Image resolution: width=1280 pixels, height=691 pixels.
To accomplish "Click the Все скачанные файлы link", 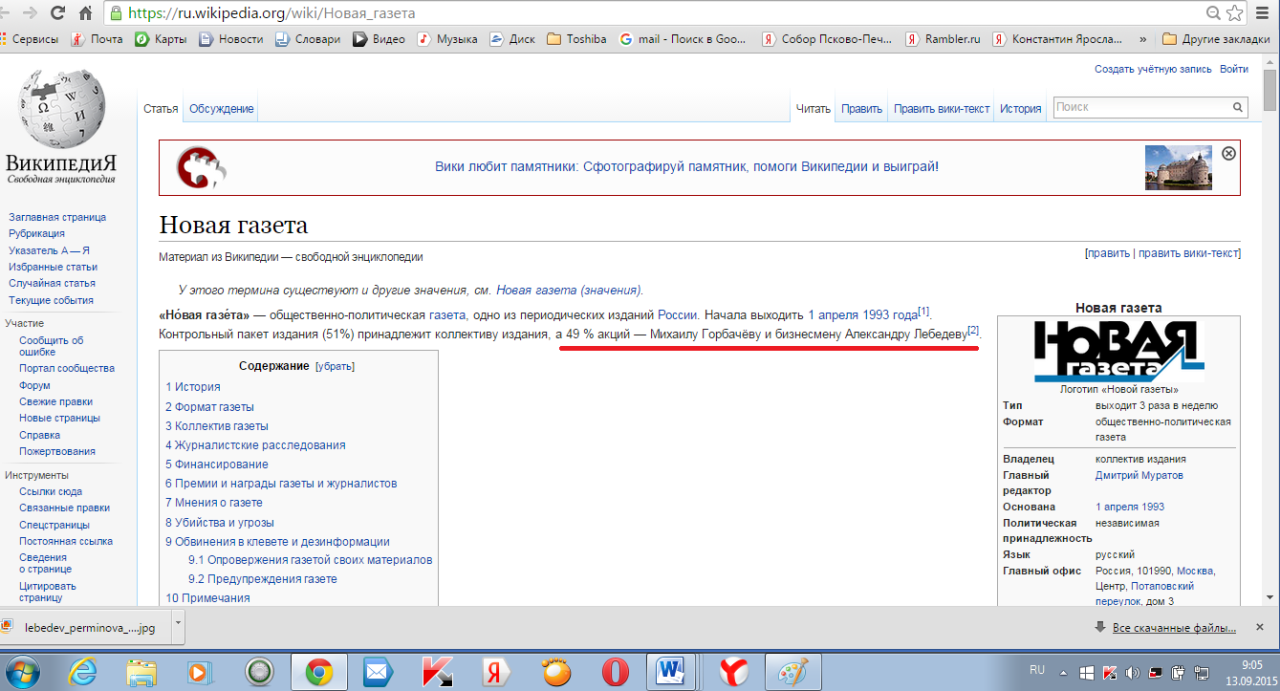I will click(x=1174, y=628).
